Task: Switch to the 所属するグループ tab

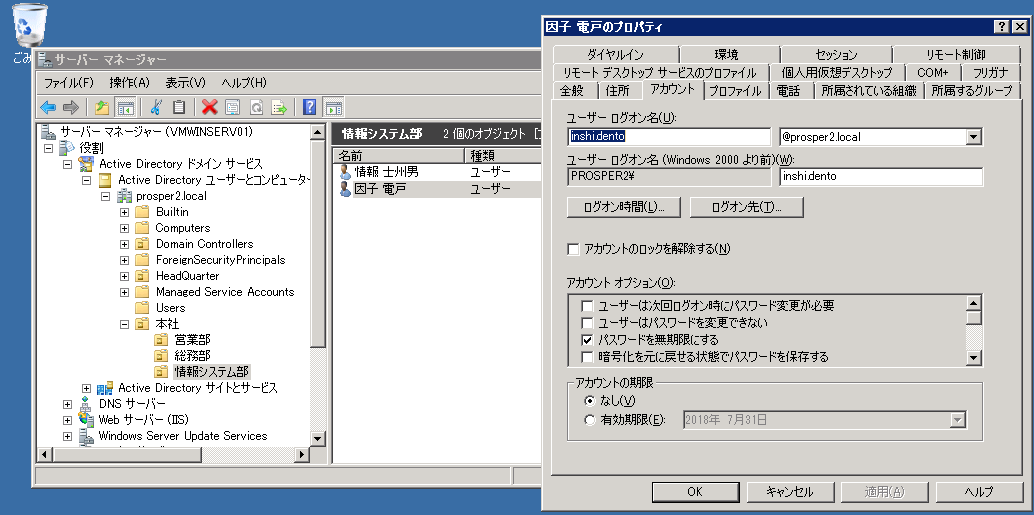Action: pyautogui.click(x=971, y=91)
